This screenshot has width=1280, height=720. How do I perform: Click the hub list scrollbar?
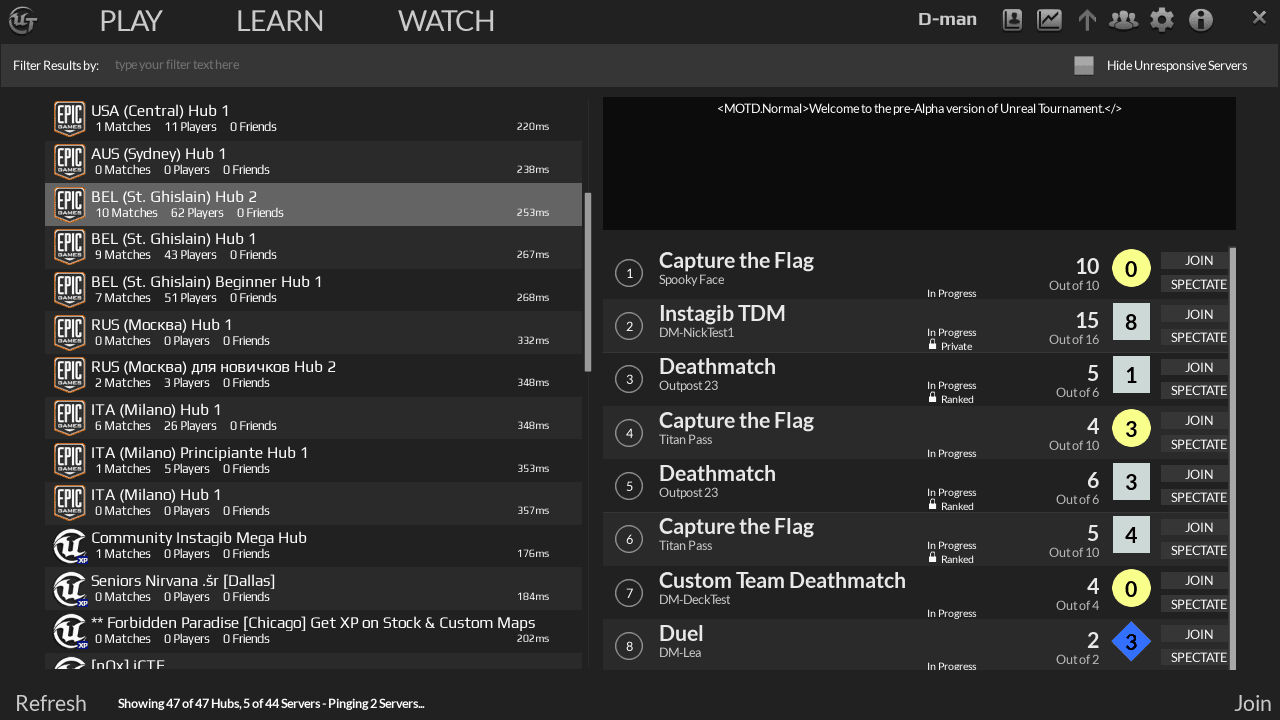click(x=588, y=282)
